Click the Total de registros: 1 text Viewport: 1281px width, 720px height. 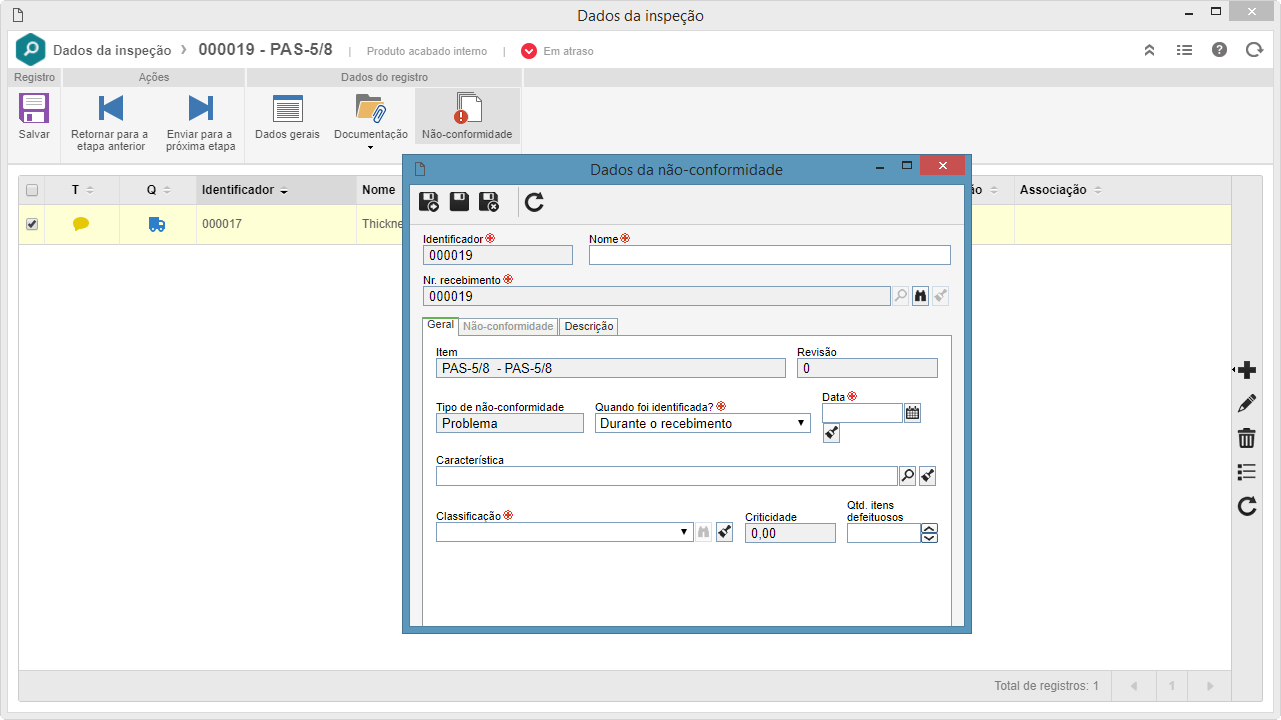click(x=1046, y=686)
